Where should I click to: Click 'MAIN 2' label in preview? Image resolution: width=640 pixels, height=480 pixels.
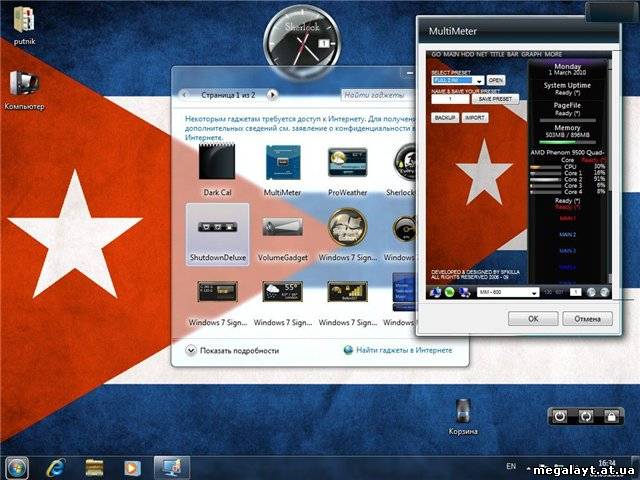(x=568, y=235)
